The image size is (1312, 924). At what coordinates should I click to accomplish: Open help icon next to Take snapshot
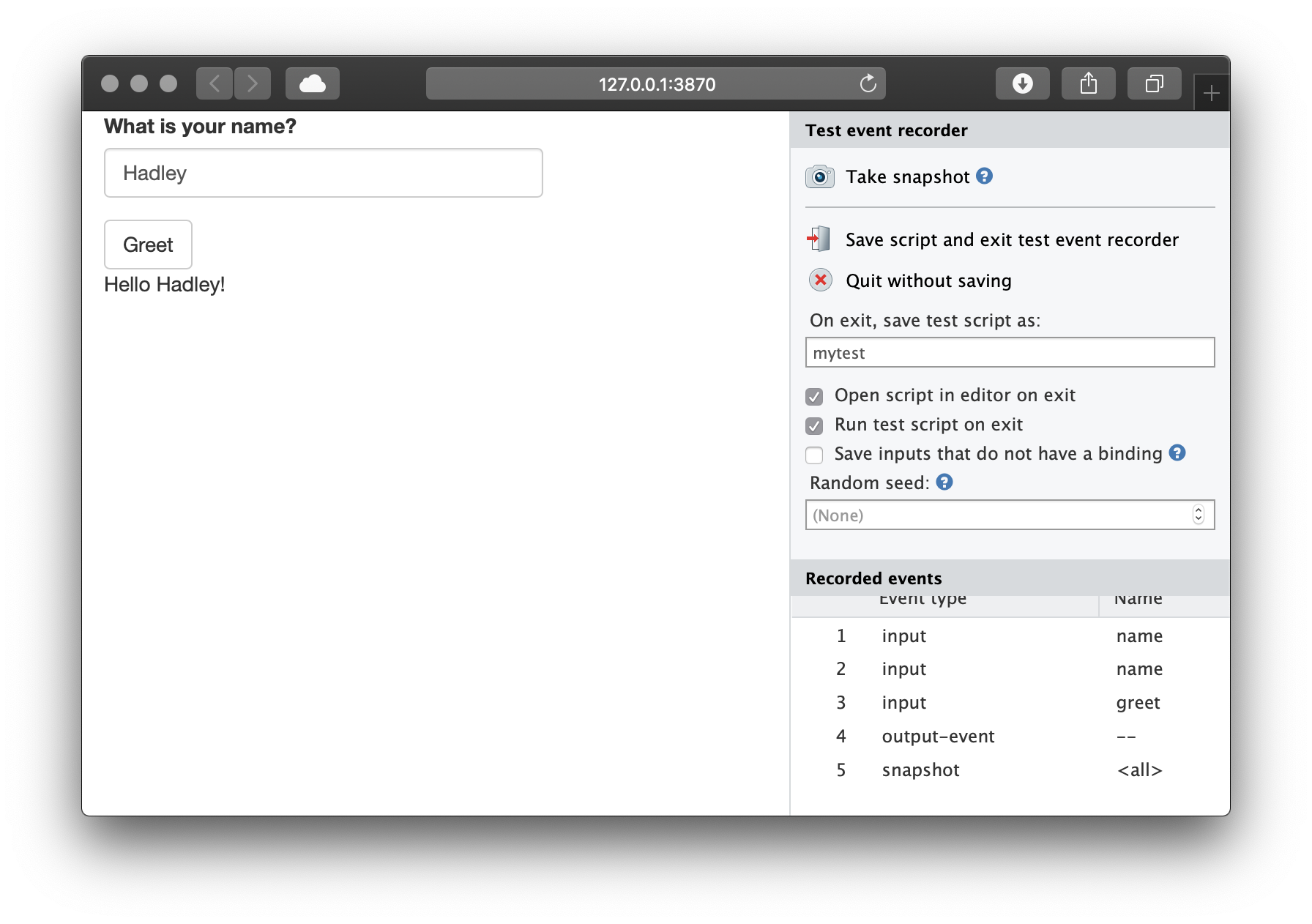coord(985,176)
